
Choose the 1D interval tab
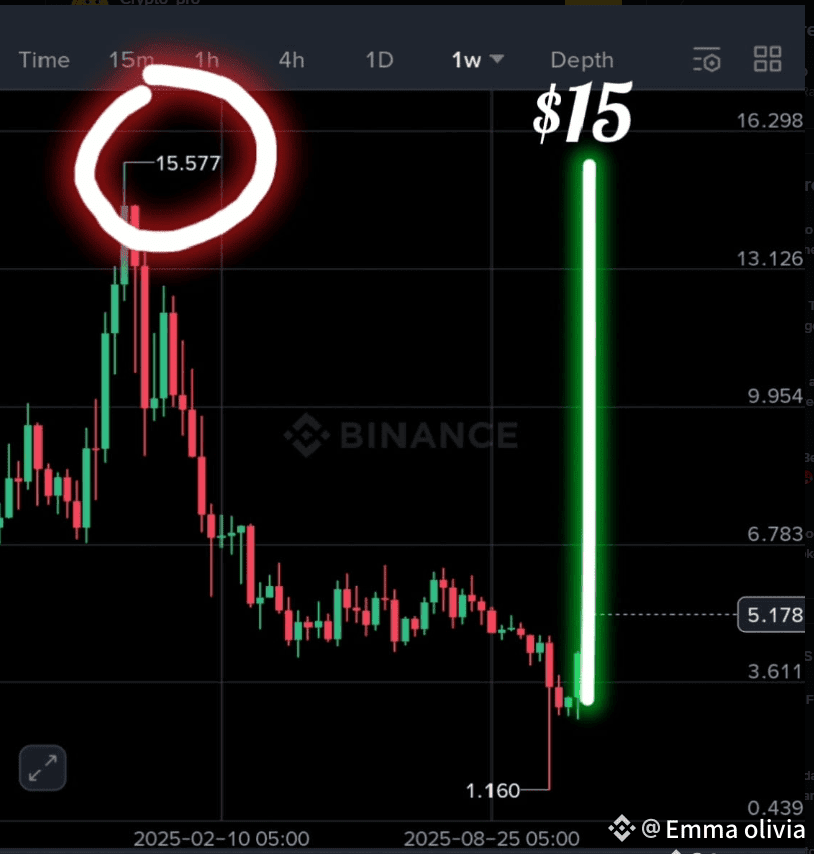click(x=379, y=60)
